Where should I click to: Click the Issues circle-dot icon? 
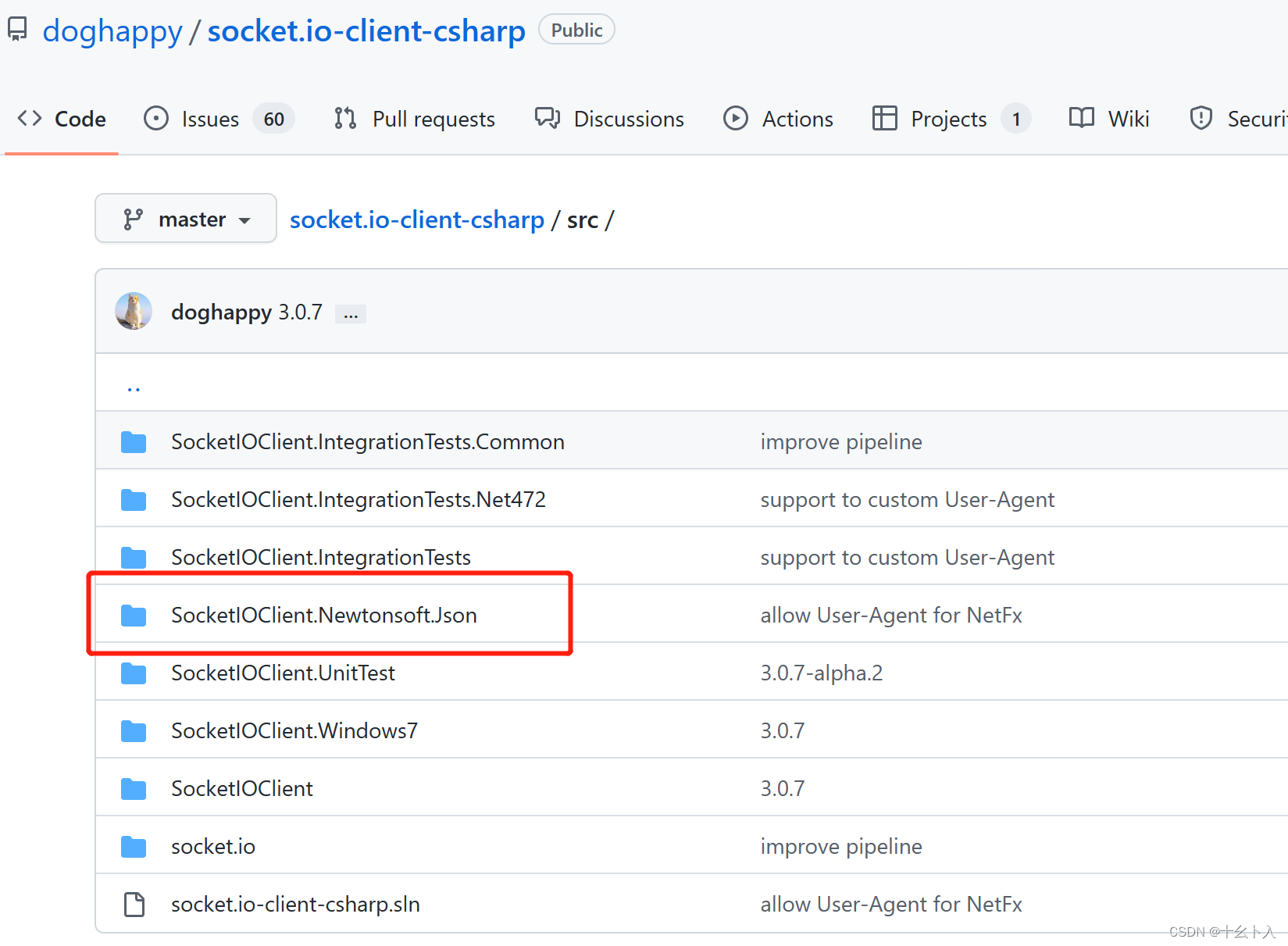[156, 118]
